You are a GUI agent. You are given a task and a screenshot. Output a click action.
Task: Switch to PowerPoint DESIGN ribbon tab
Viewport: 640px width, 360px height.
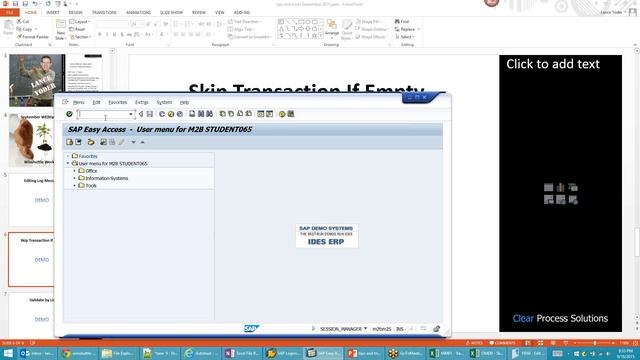(76, 13)
